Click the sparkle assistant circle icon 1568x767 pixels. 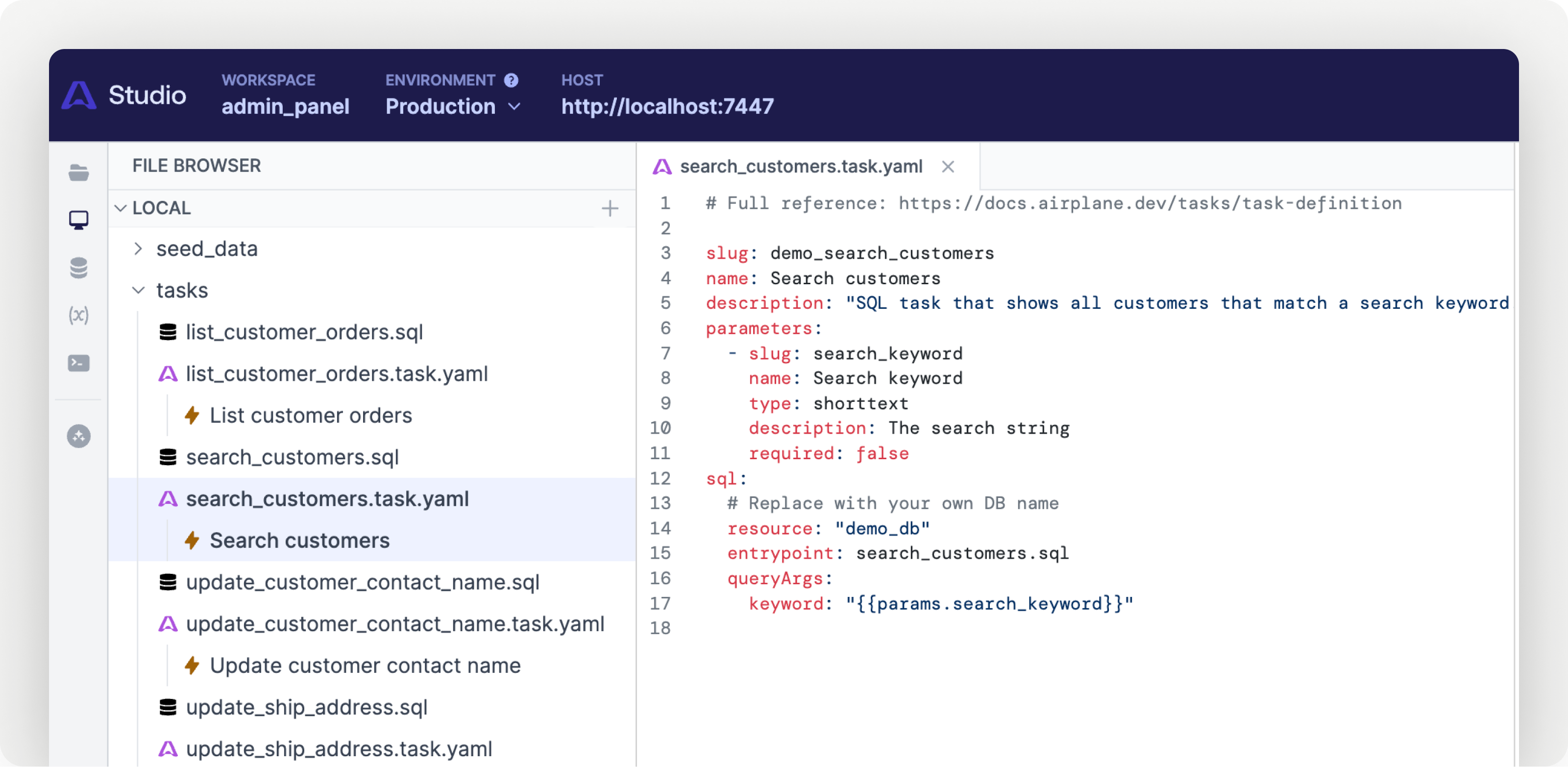coord(78,436)
